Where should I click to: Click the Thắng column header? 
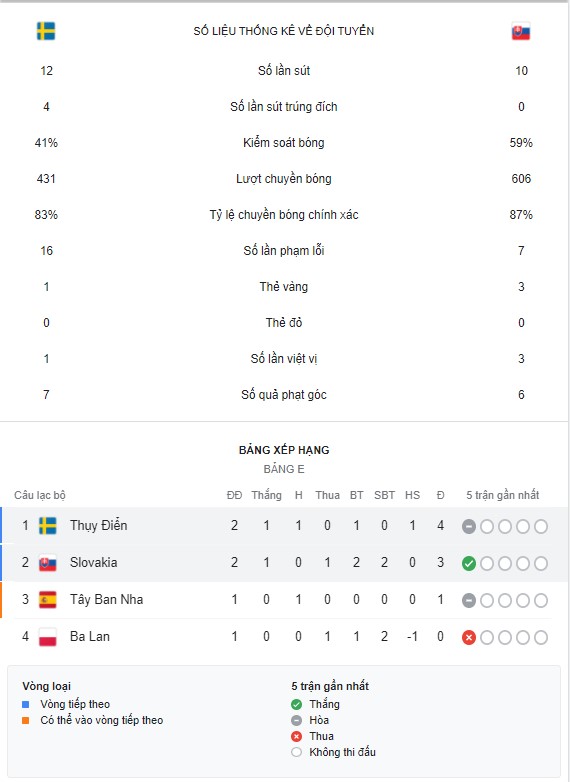(x=266, y=495)
